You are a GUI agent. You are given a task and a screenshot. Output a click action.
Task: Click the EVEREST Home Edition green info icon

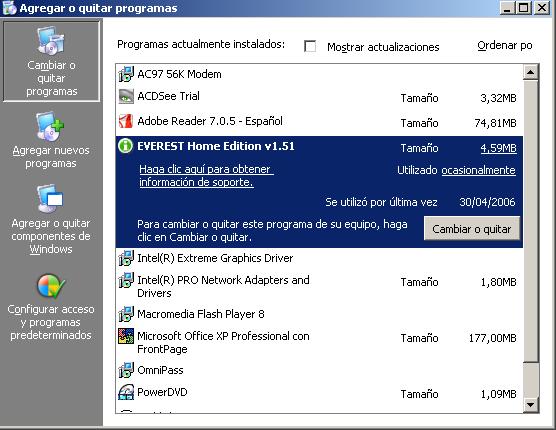[x=126, y=146]
